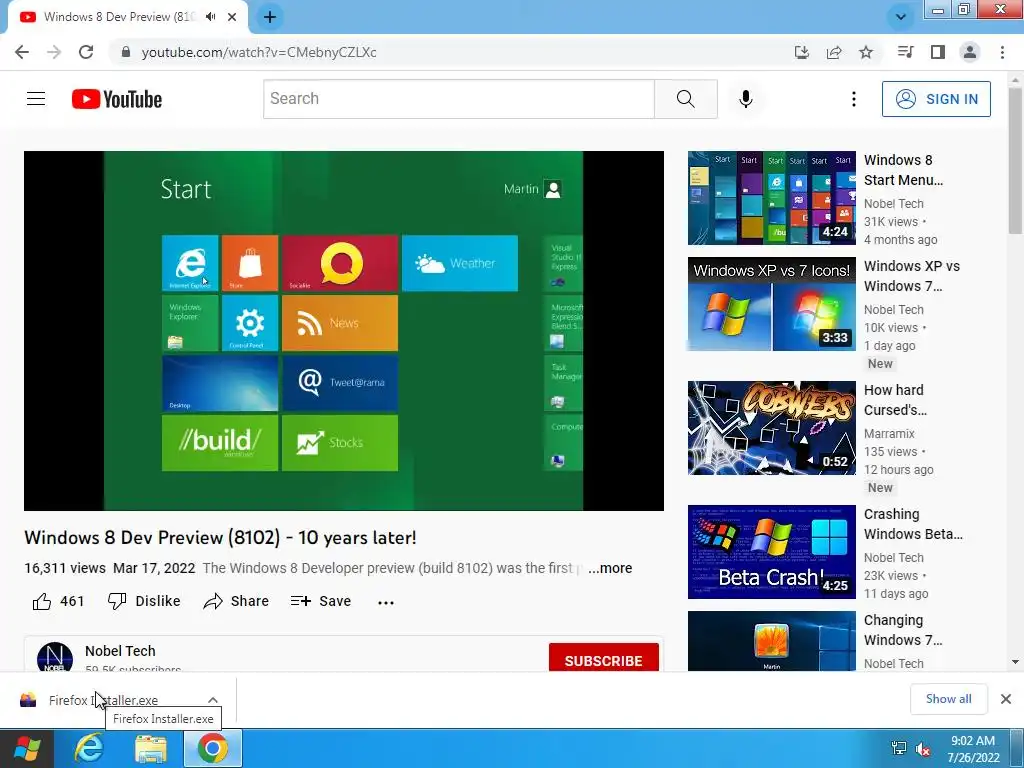Open 'How hard Cursed's…' video title
This screenshot has width=1024, height=768.
coord(895,400)
